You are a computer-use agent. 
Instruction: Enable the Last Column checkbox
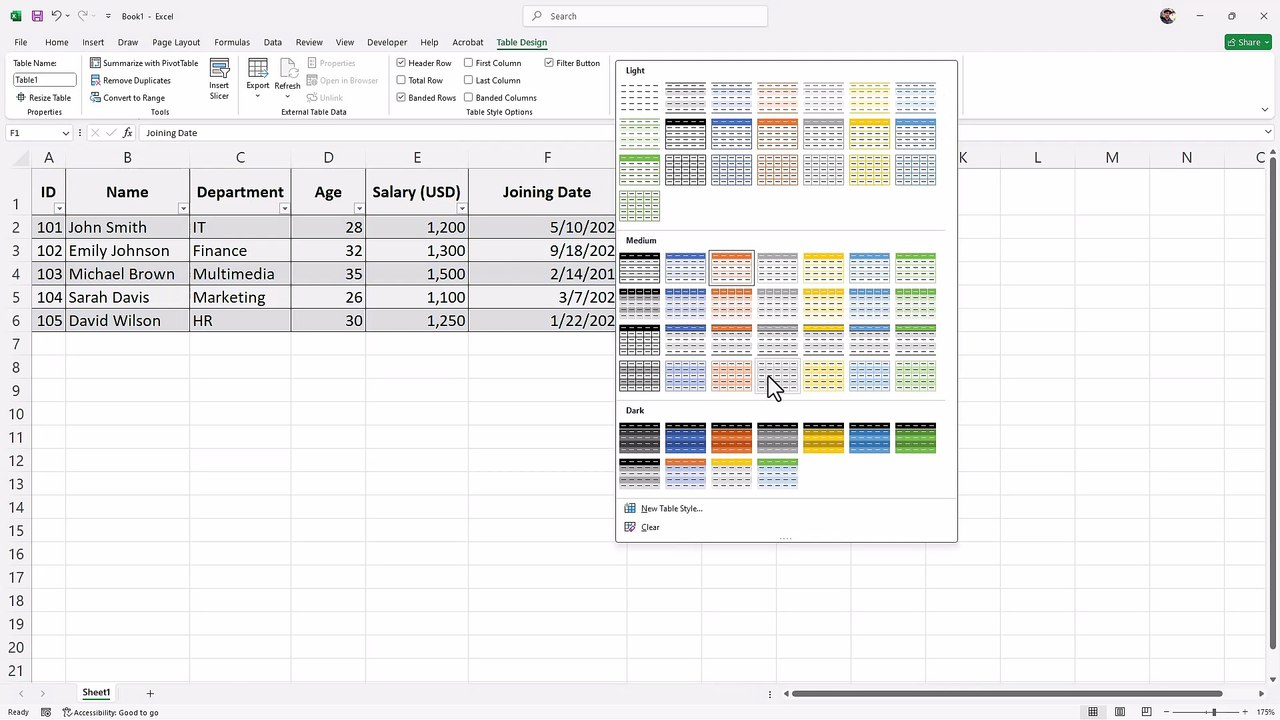(468, 80)
